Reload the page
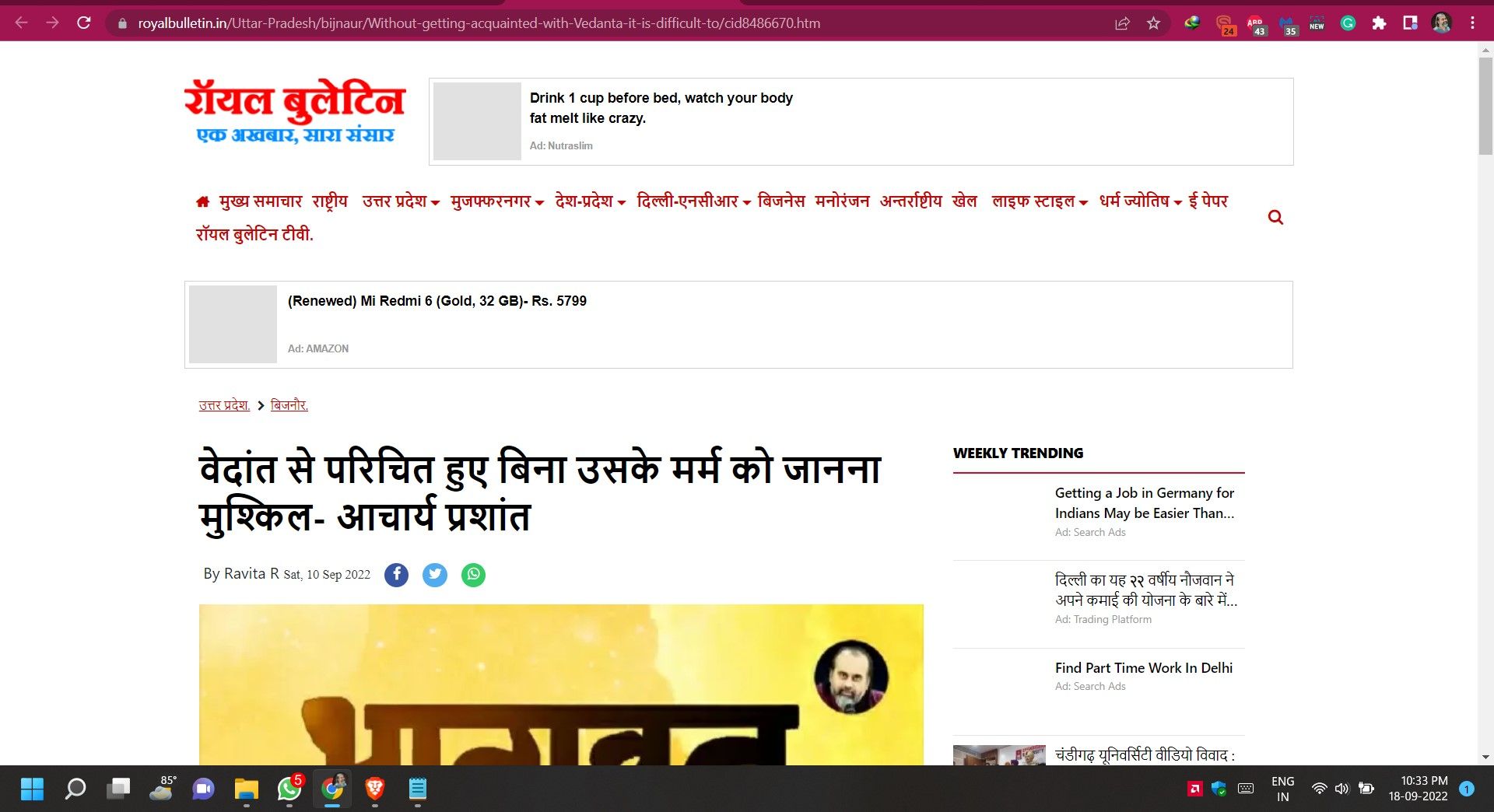 click(84, 23)
